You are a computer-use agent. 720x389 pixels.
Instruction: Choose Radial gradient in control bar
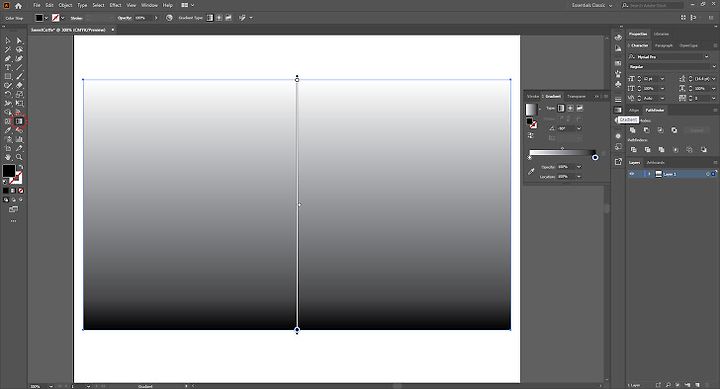(x=219, y=18)
